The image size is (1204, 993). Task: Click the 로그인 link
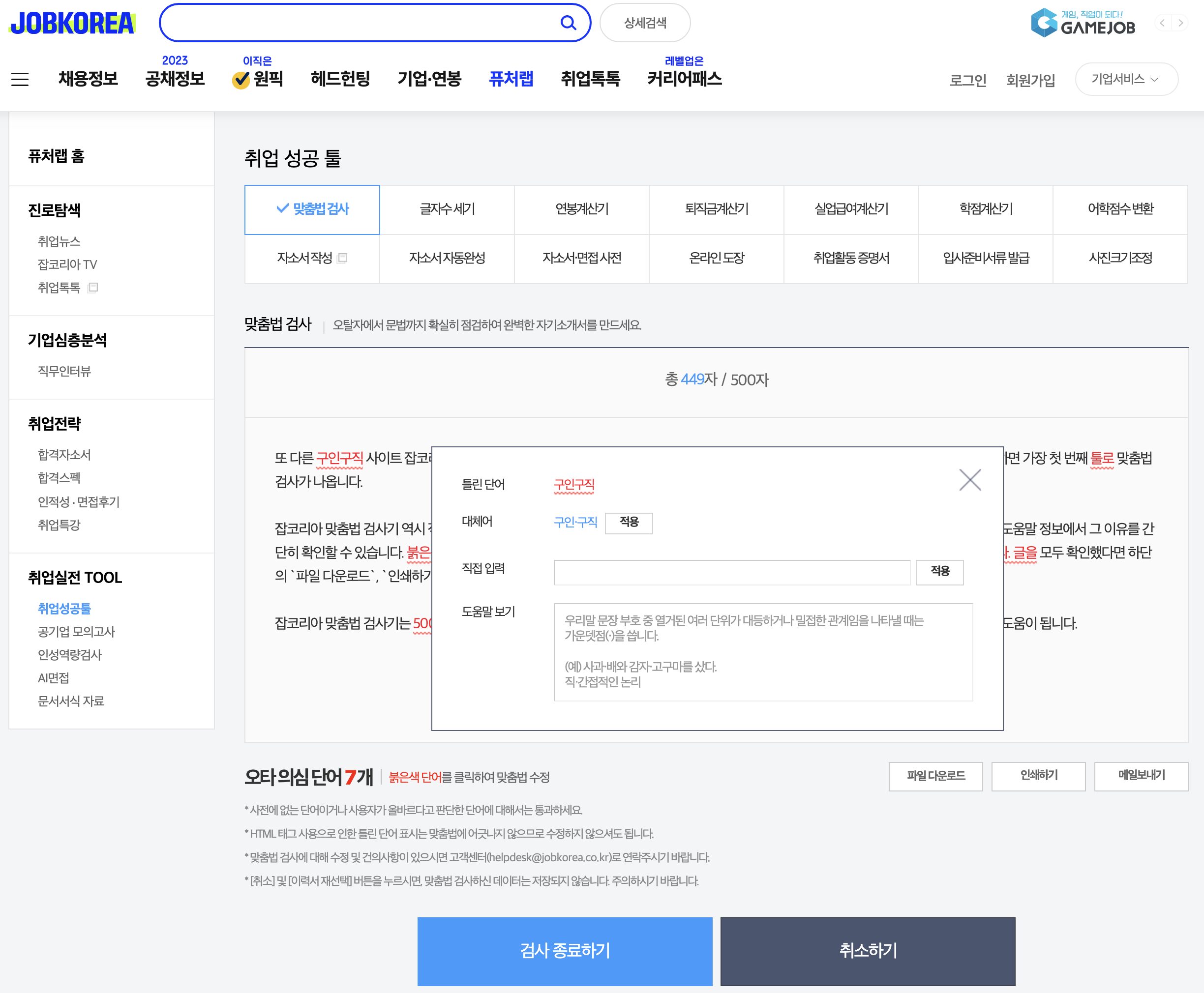pos(968,80)
